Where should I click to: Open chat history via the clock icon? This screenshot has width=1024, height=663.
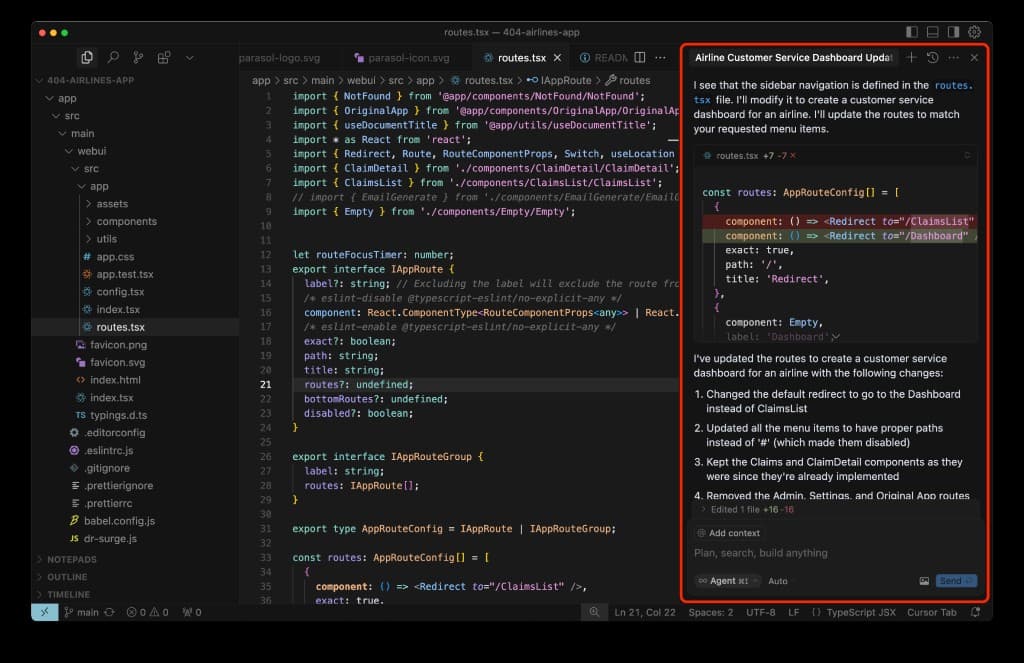tap(932, 58)
